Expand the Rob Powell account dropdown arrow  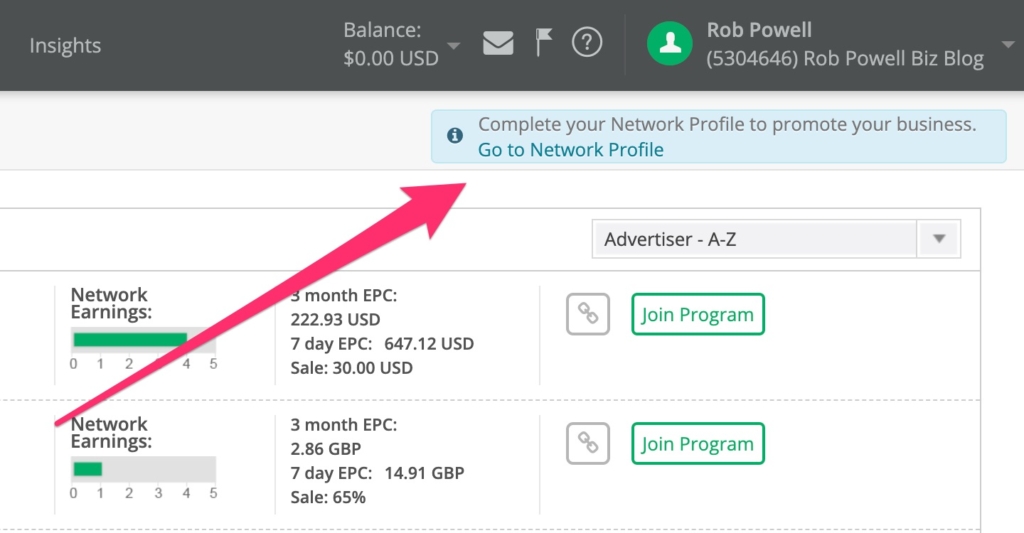tap(1005, 46)
